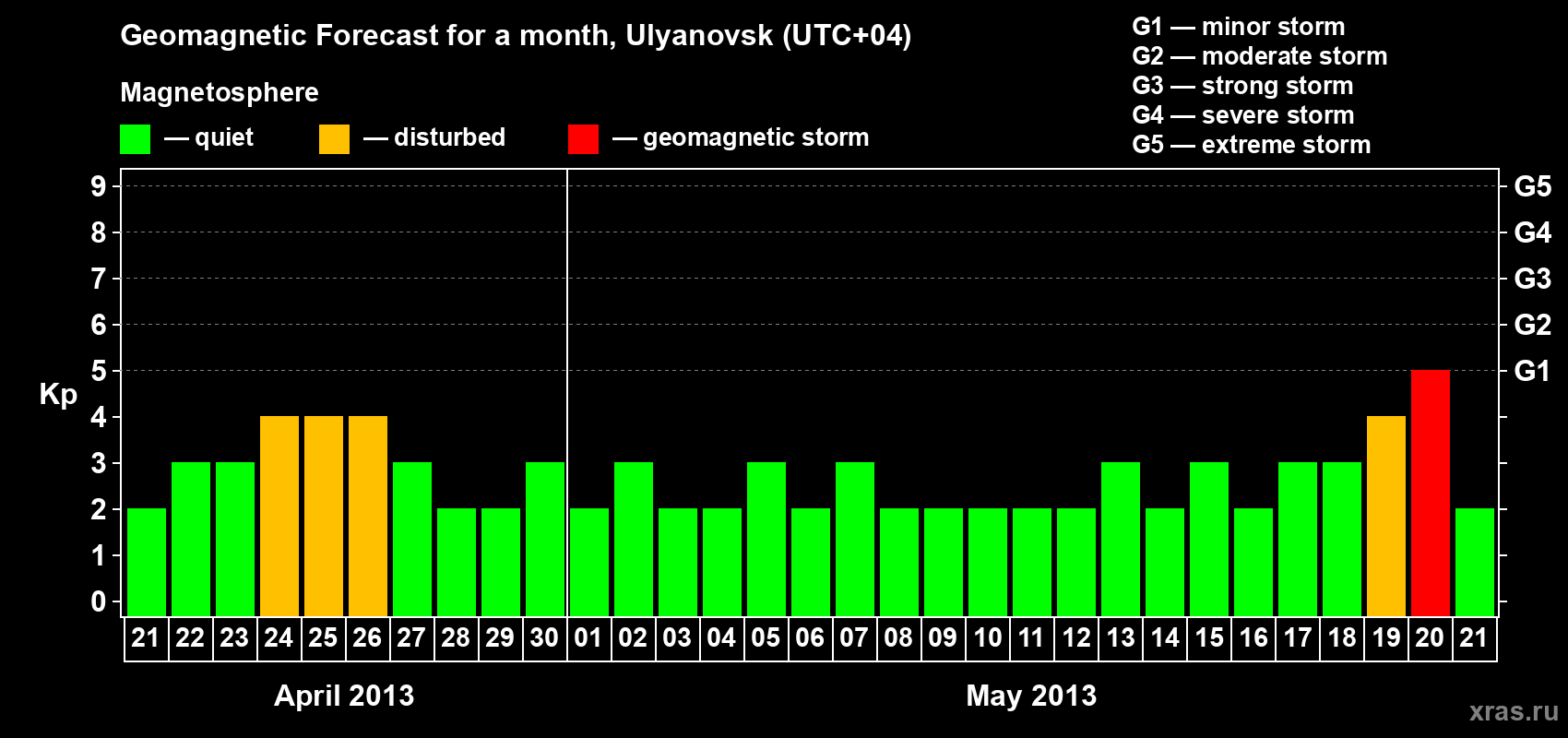Select the green bar for April 30
This screenshot has width=1568, height=738.
pos(545,540)
